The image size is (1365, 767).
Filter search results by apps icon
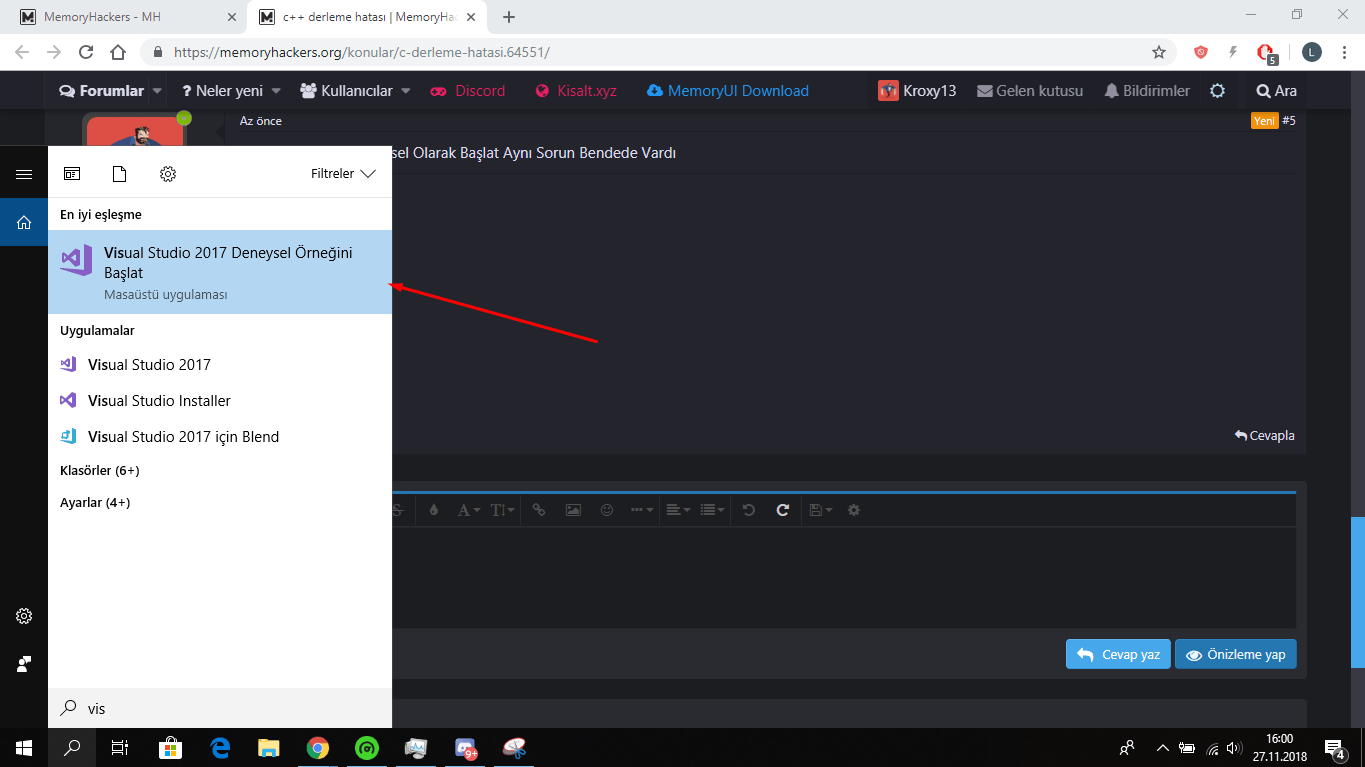pyautogui.click(x=72, y=174)
